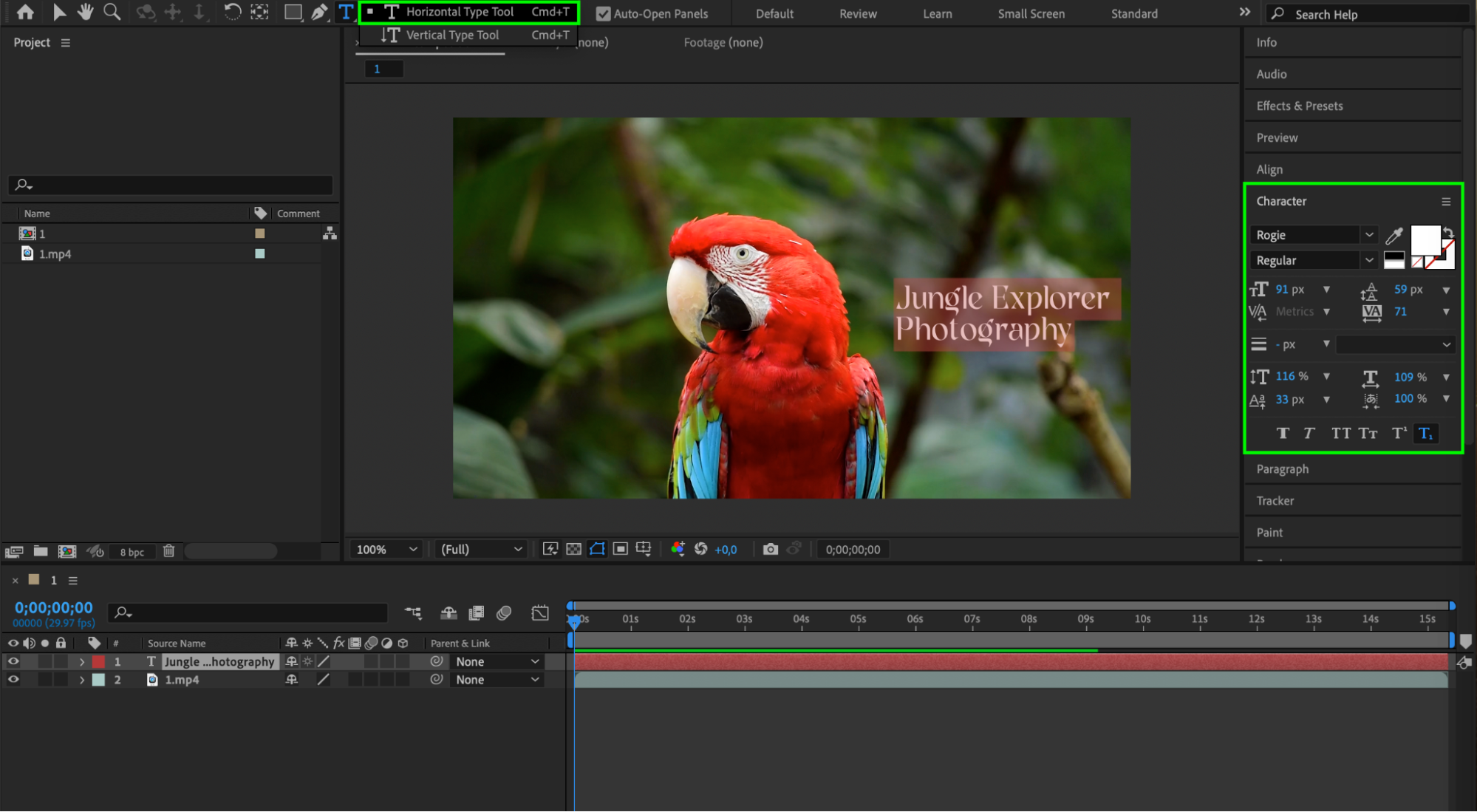This screenshot has width=1477, height=812.
Task: Select the Hand tool
Action: point(86,12)
